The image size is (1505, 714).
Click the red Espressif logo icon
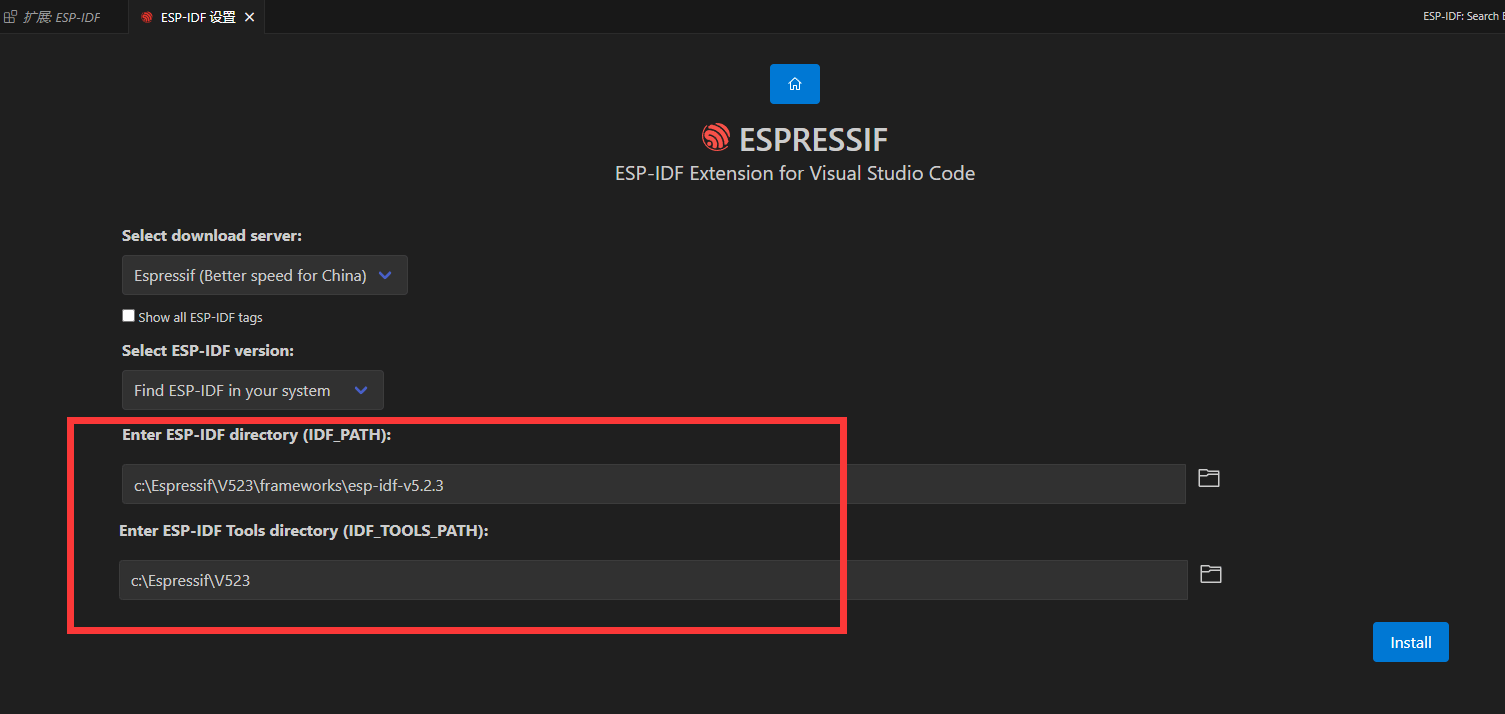click(x=716, y=138)
